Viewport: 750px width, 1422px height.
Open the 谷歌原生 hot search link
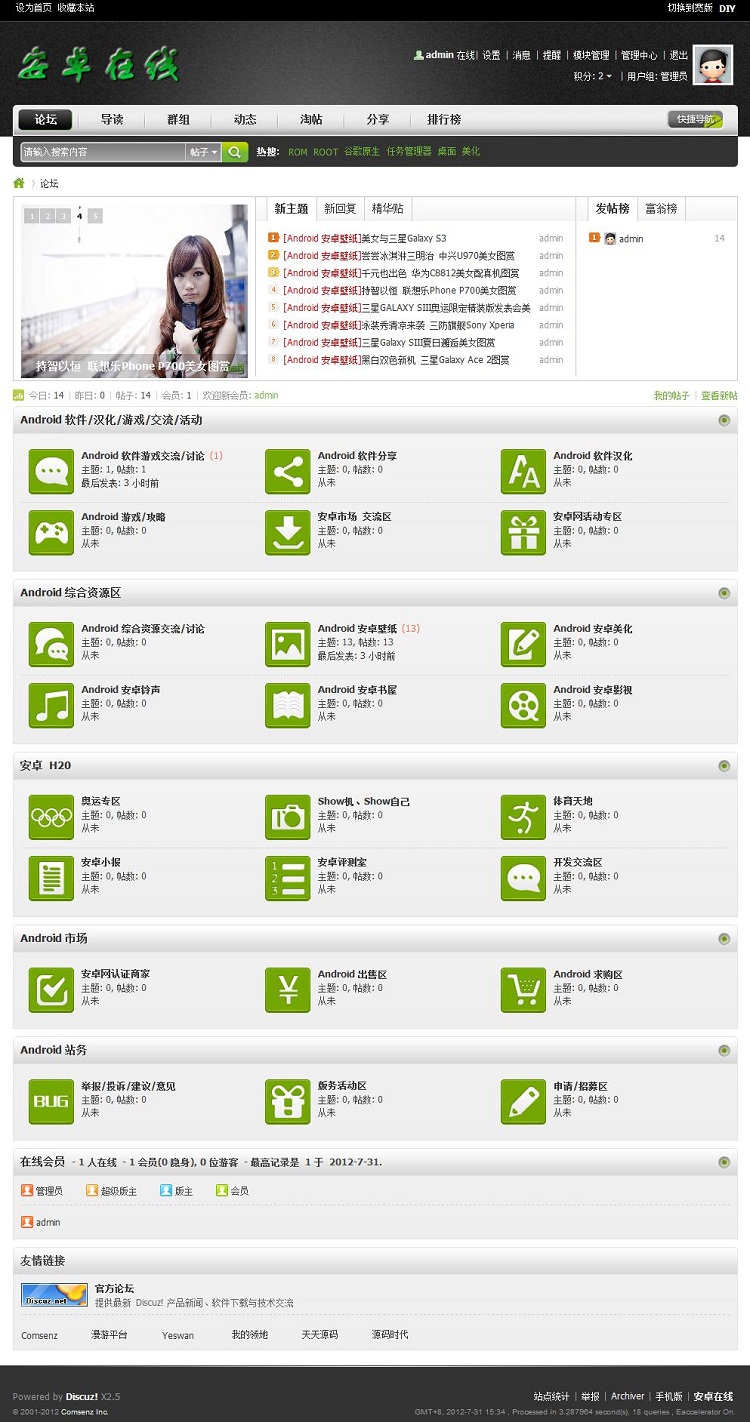point(362,152)
